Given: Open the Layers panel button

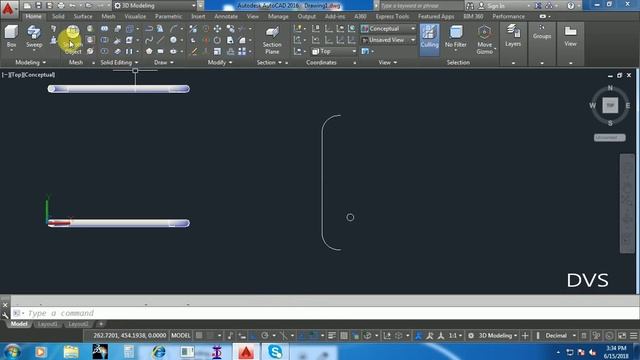Looking at the screenshot, I should pyautogui.click(x=513, y=36).
